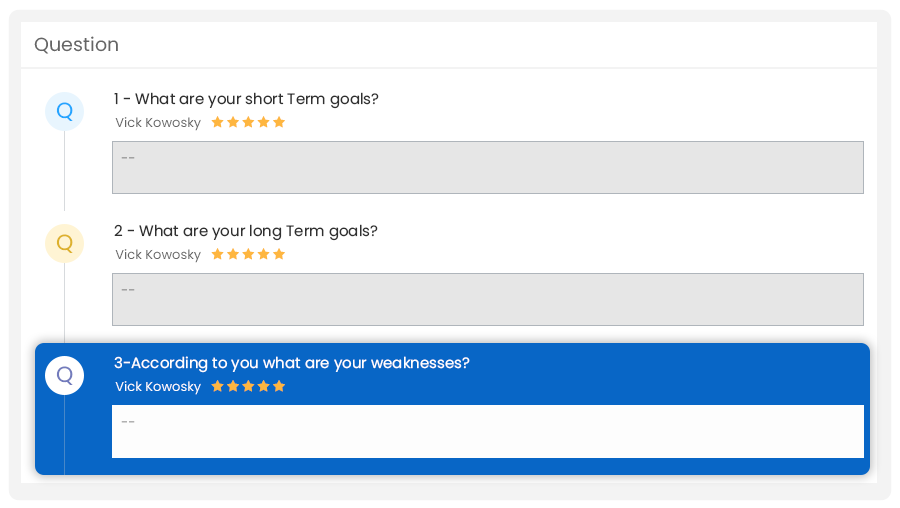900x508 pixels.
Task: Click the blue Q icon for question 1
Action: (x=64, y=111)
